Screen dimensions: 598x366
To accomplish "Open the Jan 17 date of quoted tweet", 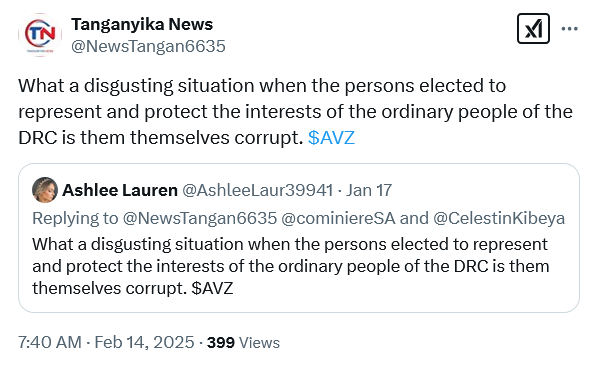I will pyautogui.click(x=369, y=190).
